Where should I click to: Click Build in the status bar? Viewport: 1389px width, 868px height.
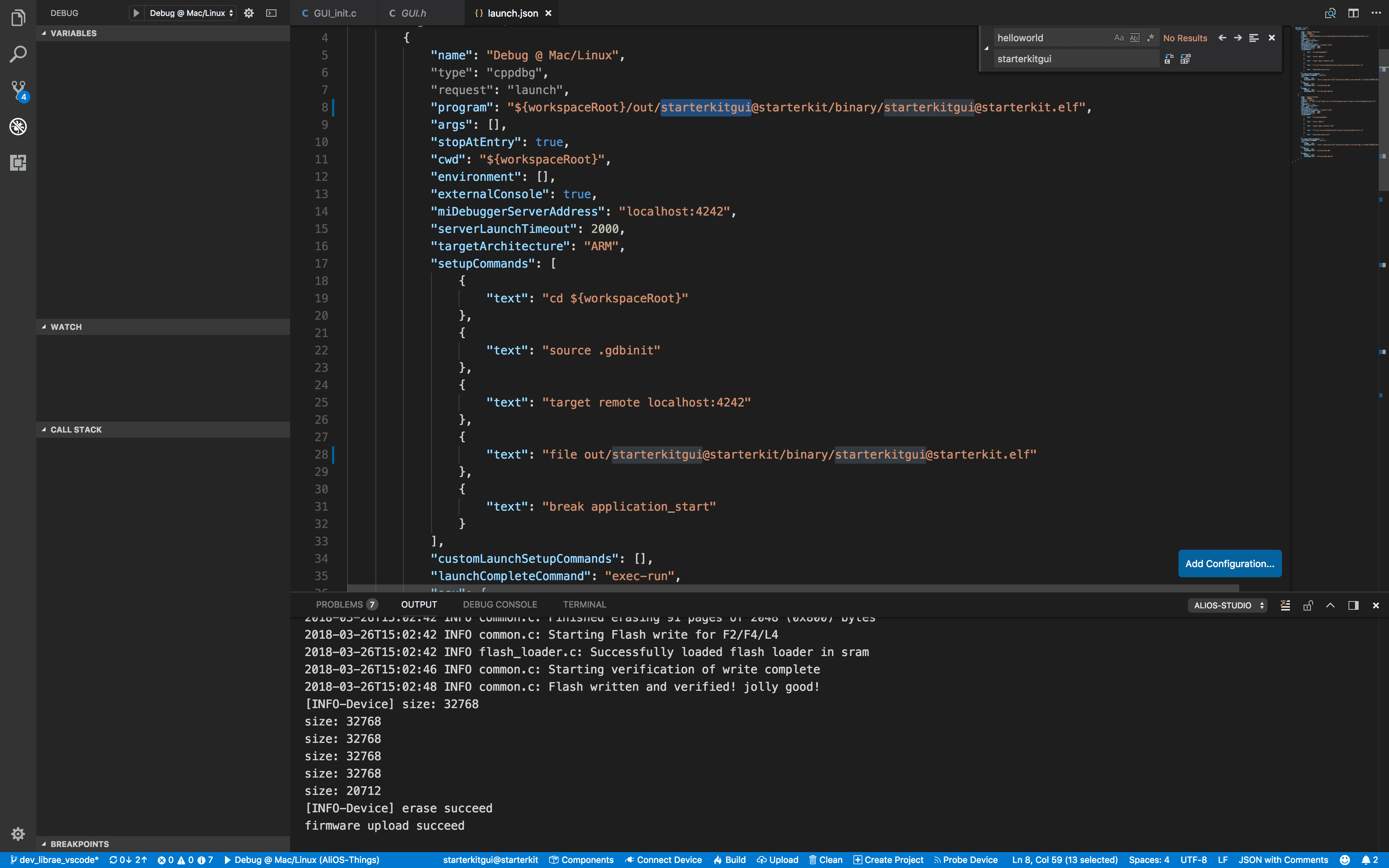(730, 859)
